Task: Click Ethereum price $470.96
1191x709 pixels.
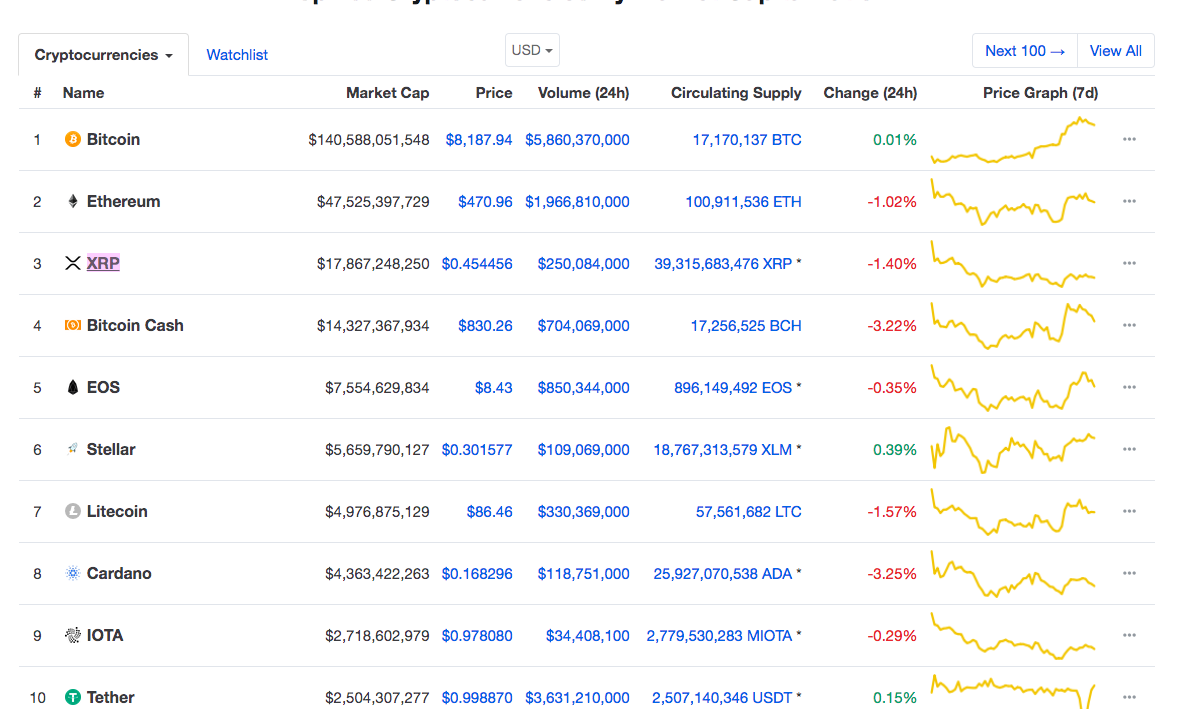Action: (x=485, y=202)
